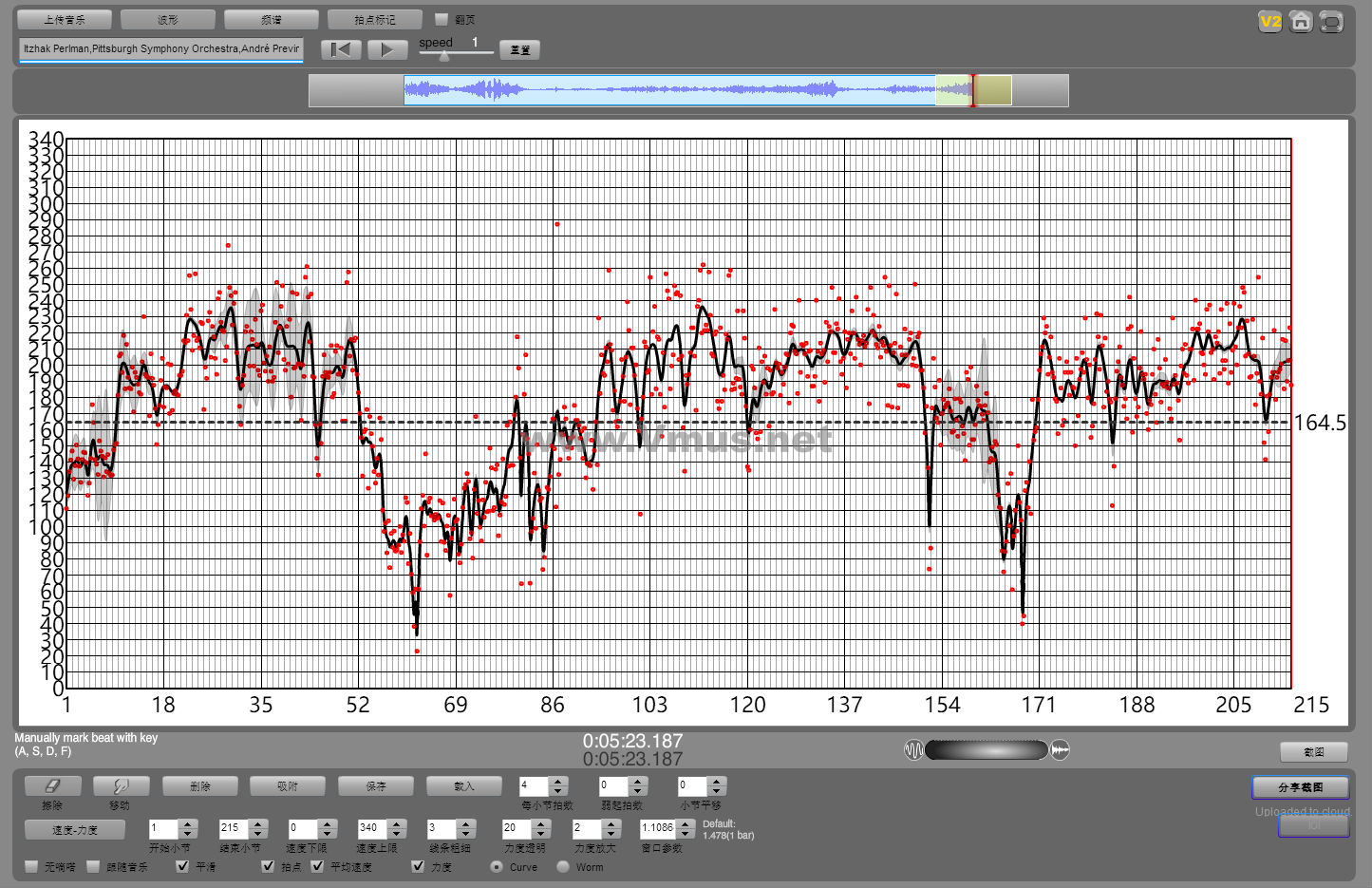1372x888 pixels.
Task: Click the dense waveform icon right of zoom bar
Action: click(1060, 750)
